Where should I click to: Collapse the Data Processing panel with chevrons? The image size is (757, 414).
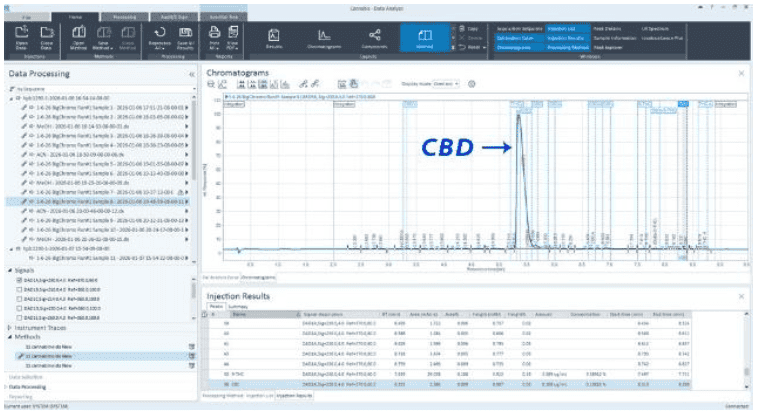tap(191, 74)
